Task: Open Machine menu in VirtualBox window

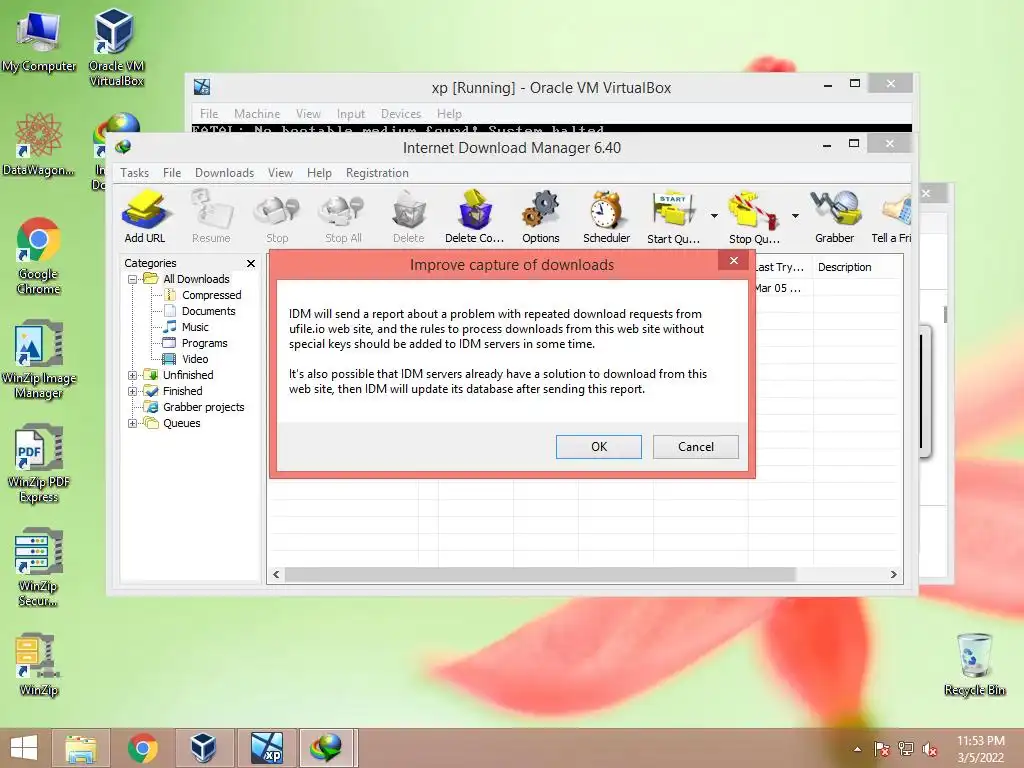Action: pos(257,114)
